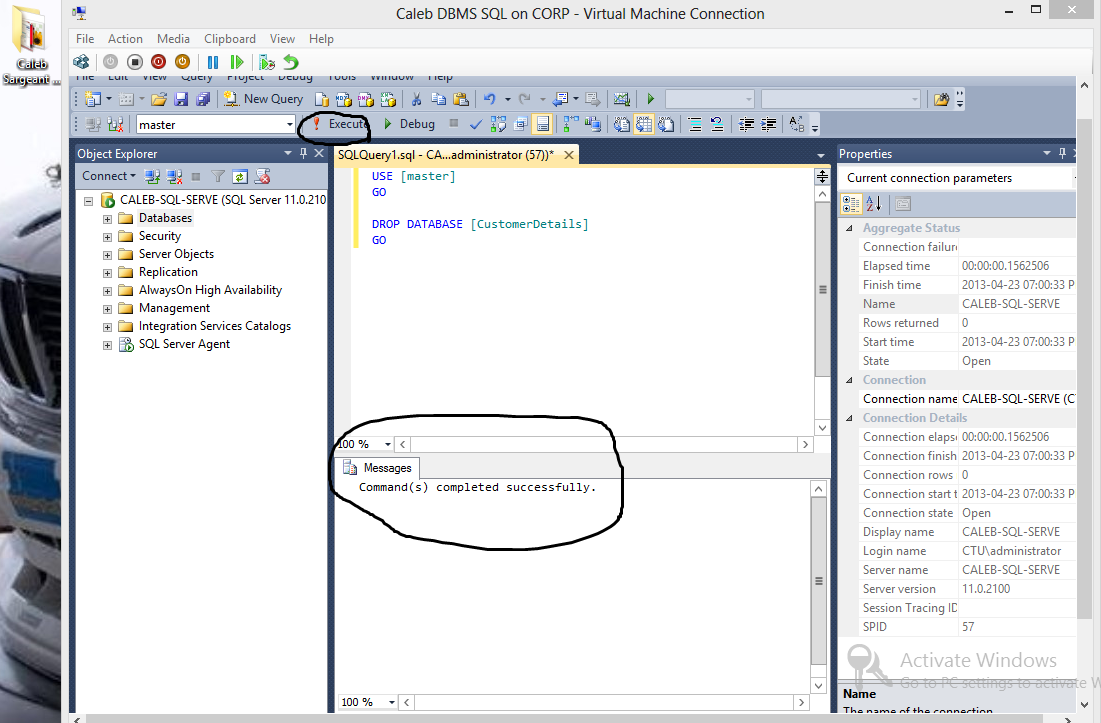Select the SQLQuery1.sql tab
The height and width of the screenshot is (723, 1101).
pyautogui.click(x=446, y=155)
